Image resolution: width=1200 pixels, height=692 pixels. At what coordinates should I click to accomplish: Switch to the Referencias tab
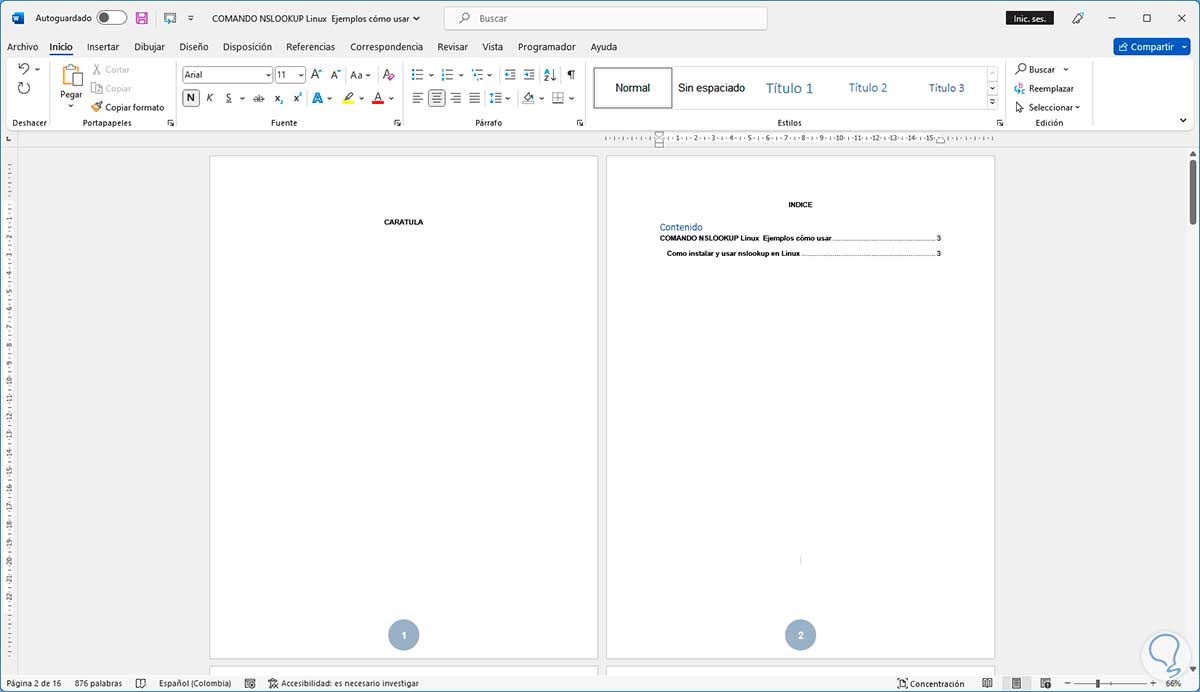click(x=310, y=47)
